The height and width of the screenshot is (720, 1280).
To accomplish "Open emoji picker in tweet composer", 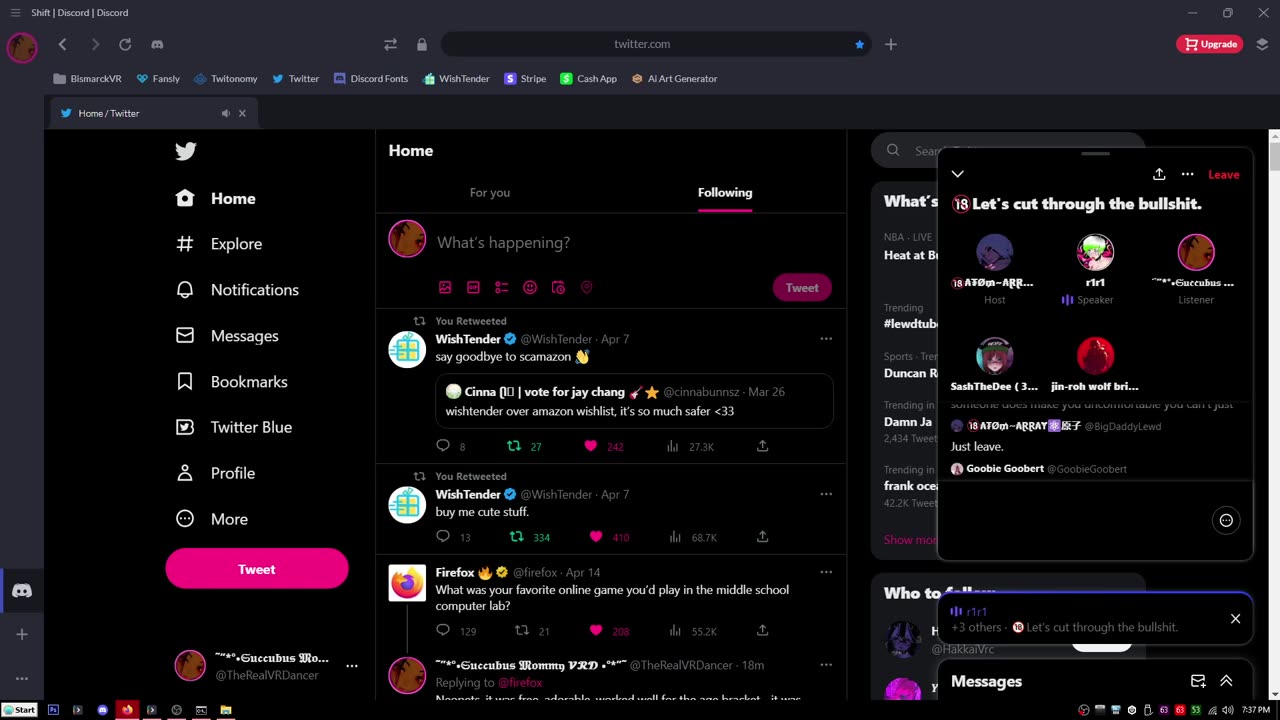I will click(530, 287).
